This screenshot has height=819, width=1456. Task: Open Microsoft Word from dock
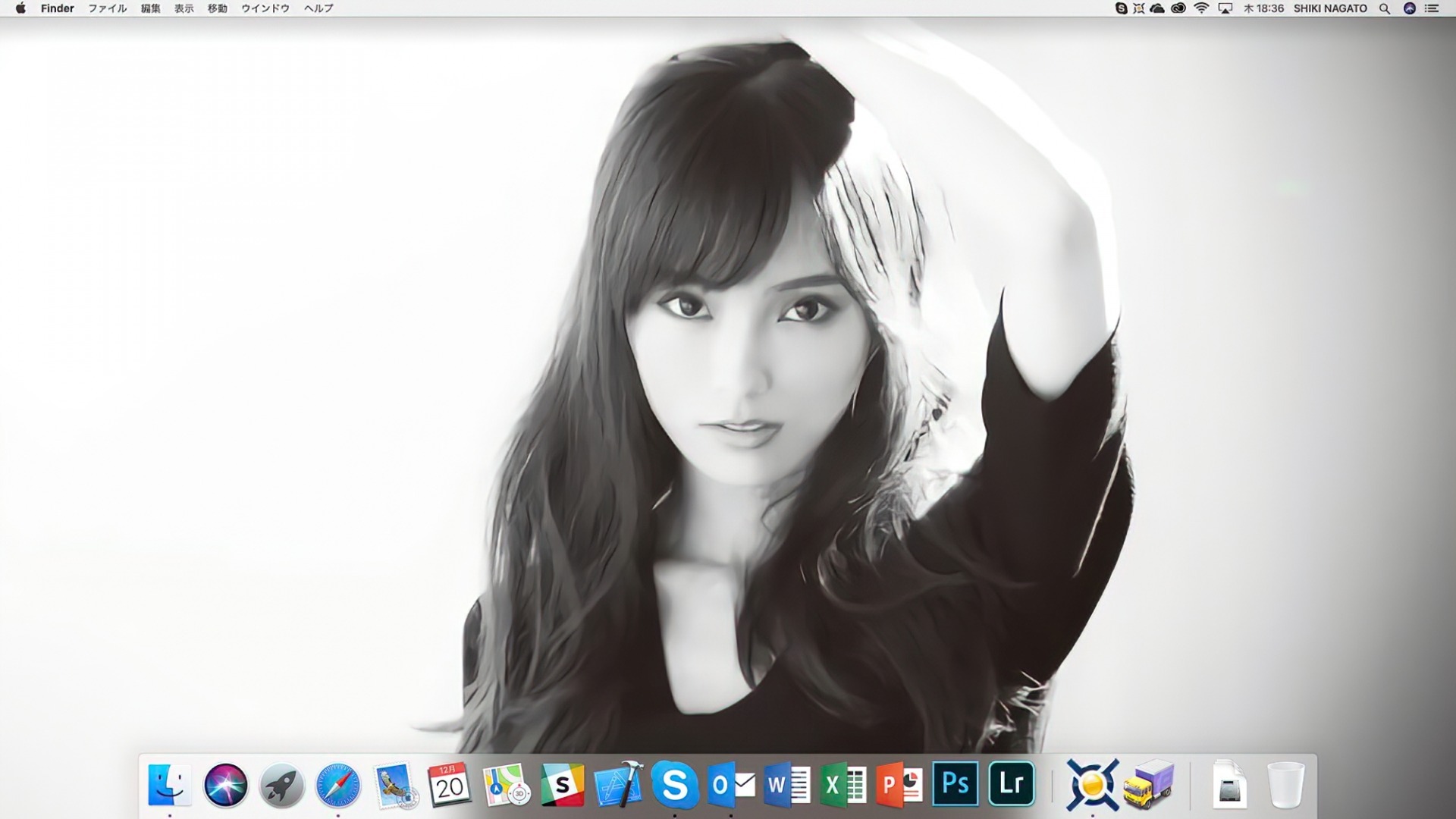pyautogui.click(x=786, y=784)
